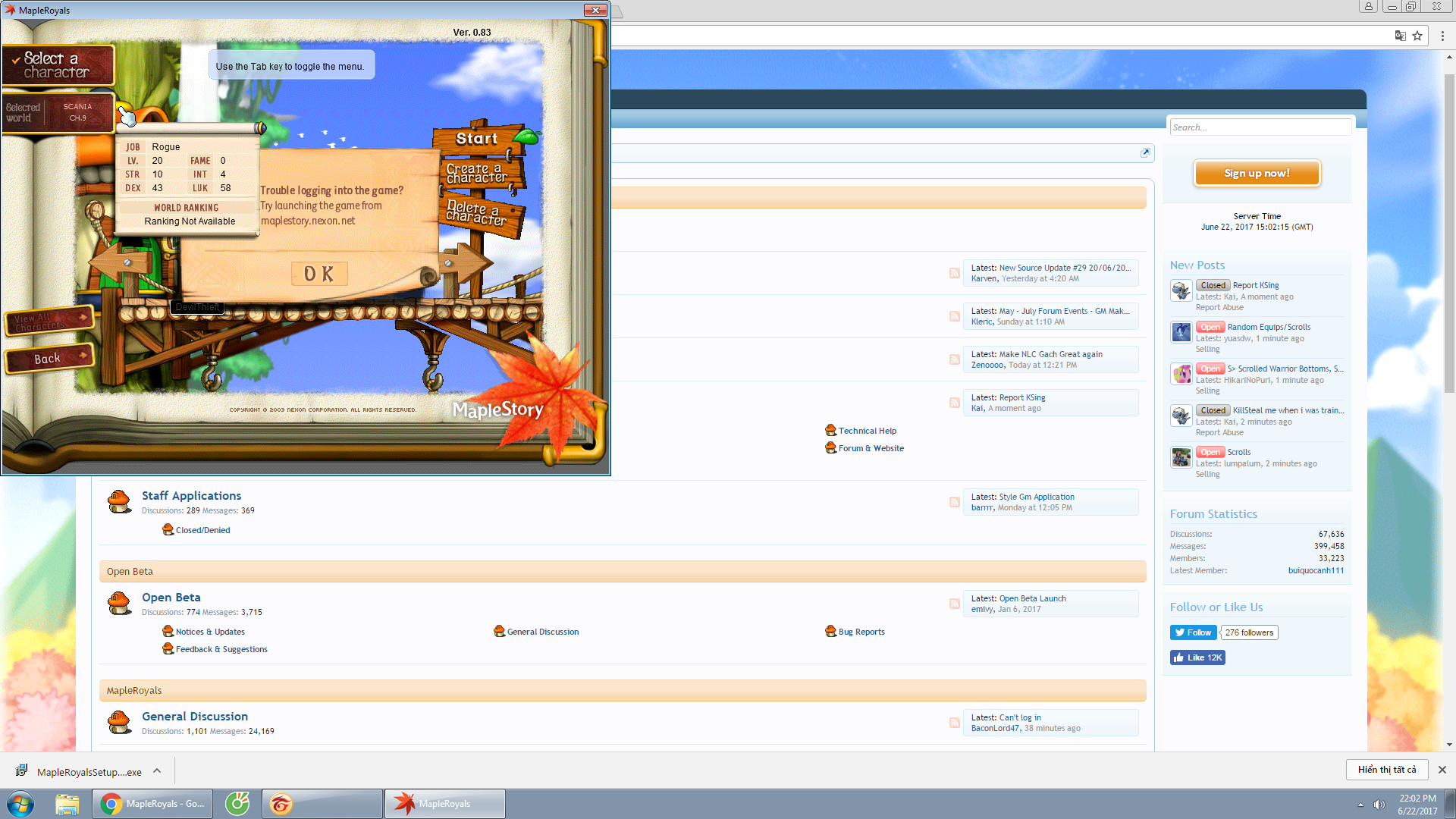Click avatar beside Random Equips/Scrolls post
Viewport: 1456px width, 819px height.
pyautogui.click(x=1181, y=332)
